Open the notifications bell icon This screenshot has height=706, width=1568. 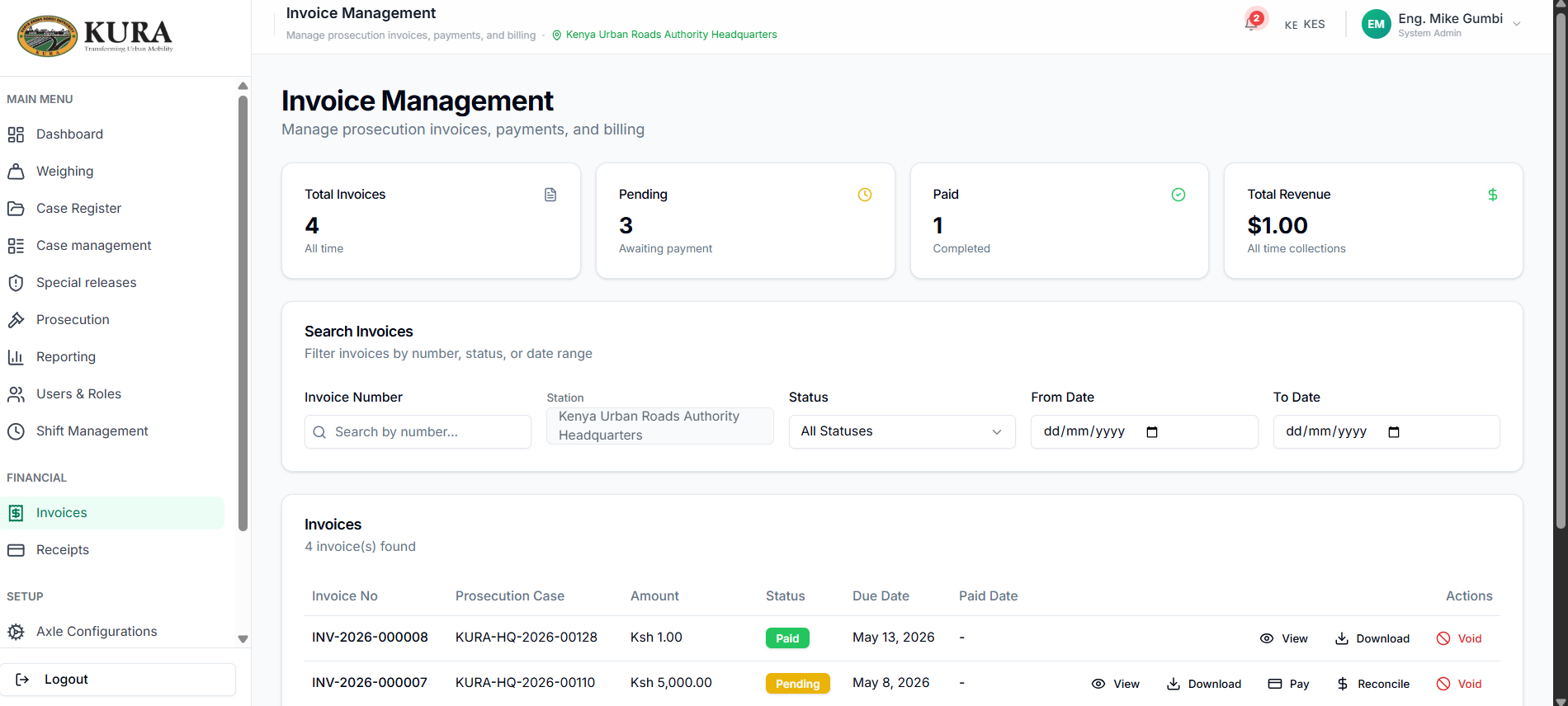tap(1252, 22)
